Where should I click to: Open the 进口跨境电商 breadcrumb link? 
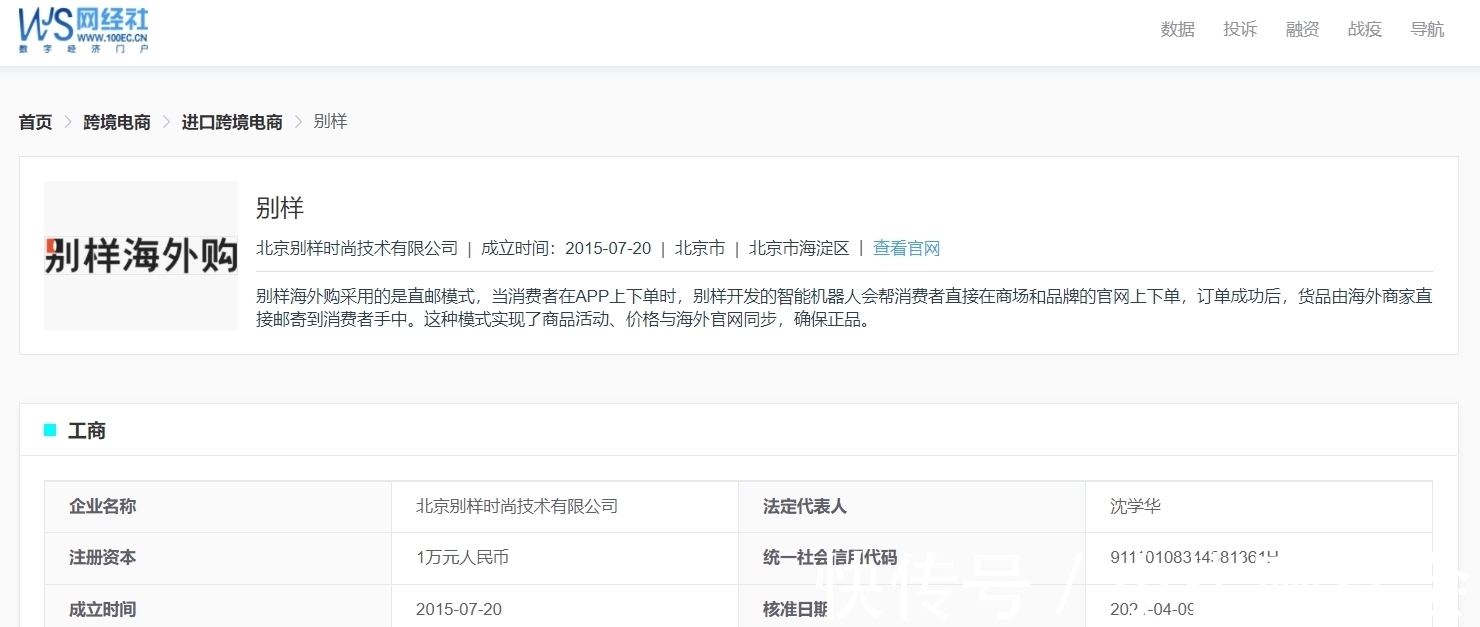(230, 121)
